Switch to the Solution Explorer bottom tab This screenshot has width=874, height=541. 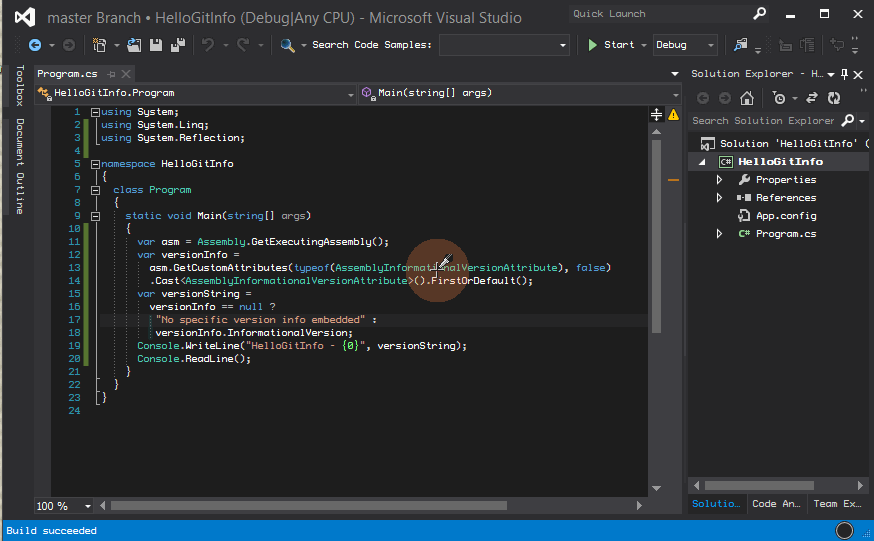[x=716, y=504]
